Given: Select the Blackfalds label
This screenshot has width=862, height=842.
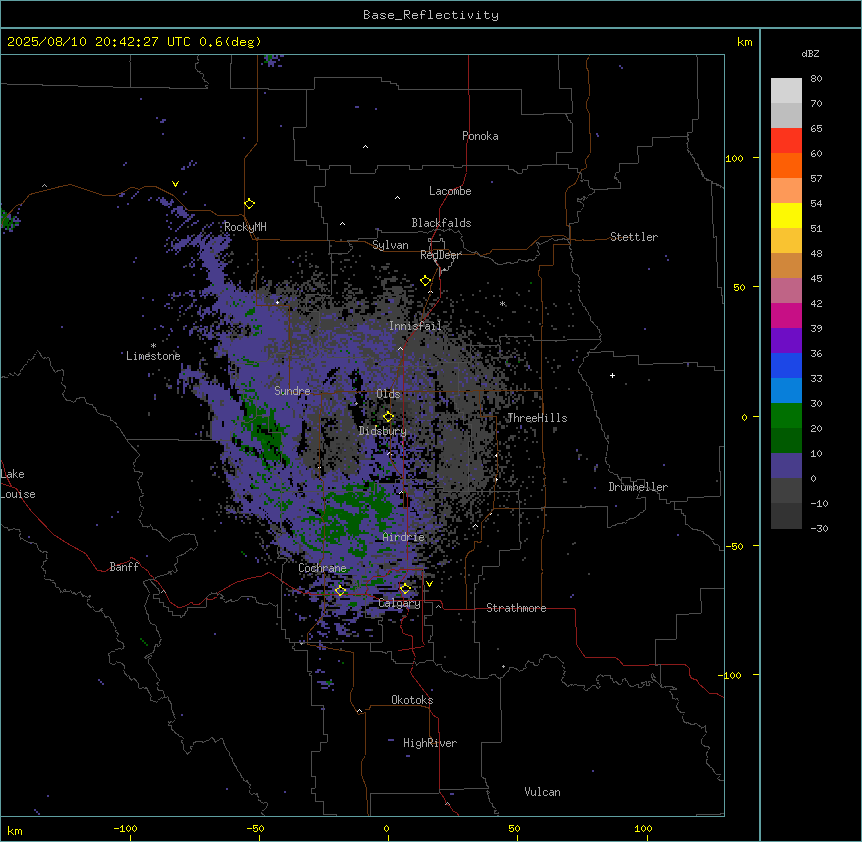Looking at the screenshot, I should 441,223.
